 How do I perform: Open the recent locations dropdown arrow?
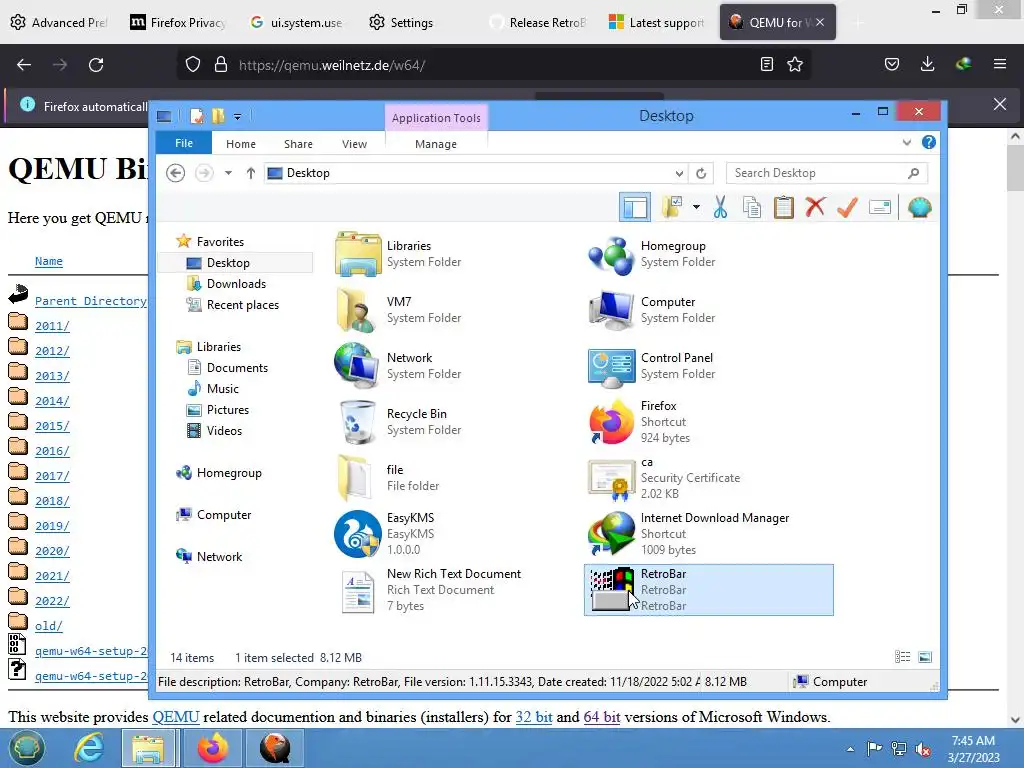228,173
